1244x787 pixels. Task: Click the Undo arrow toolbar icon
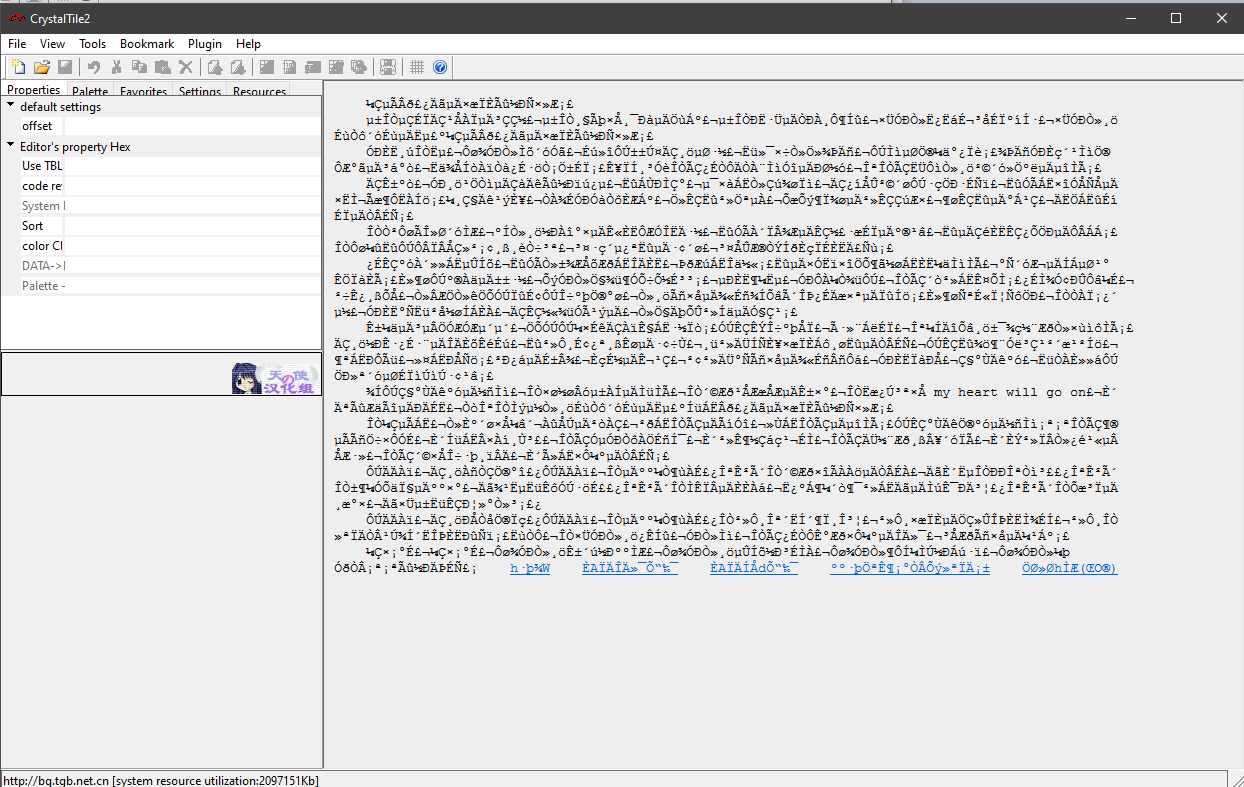point(94,67)
